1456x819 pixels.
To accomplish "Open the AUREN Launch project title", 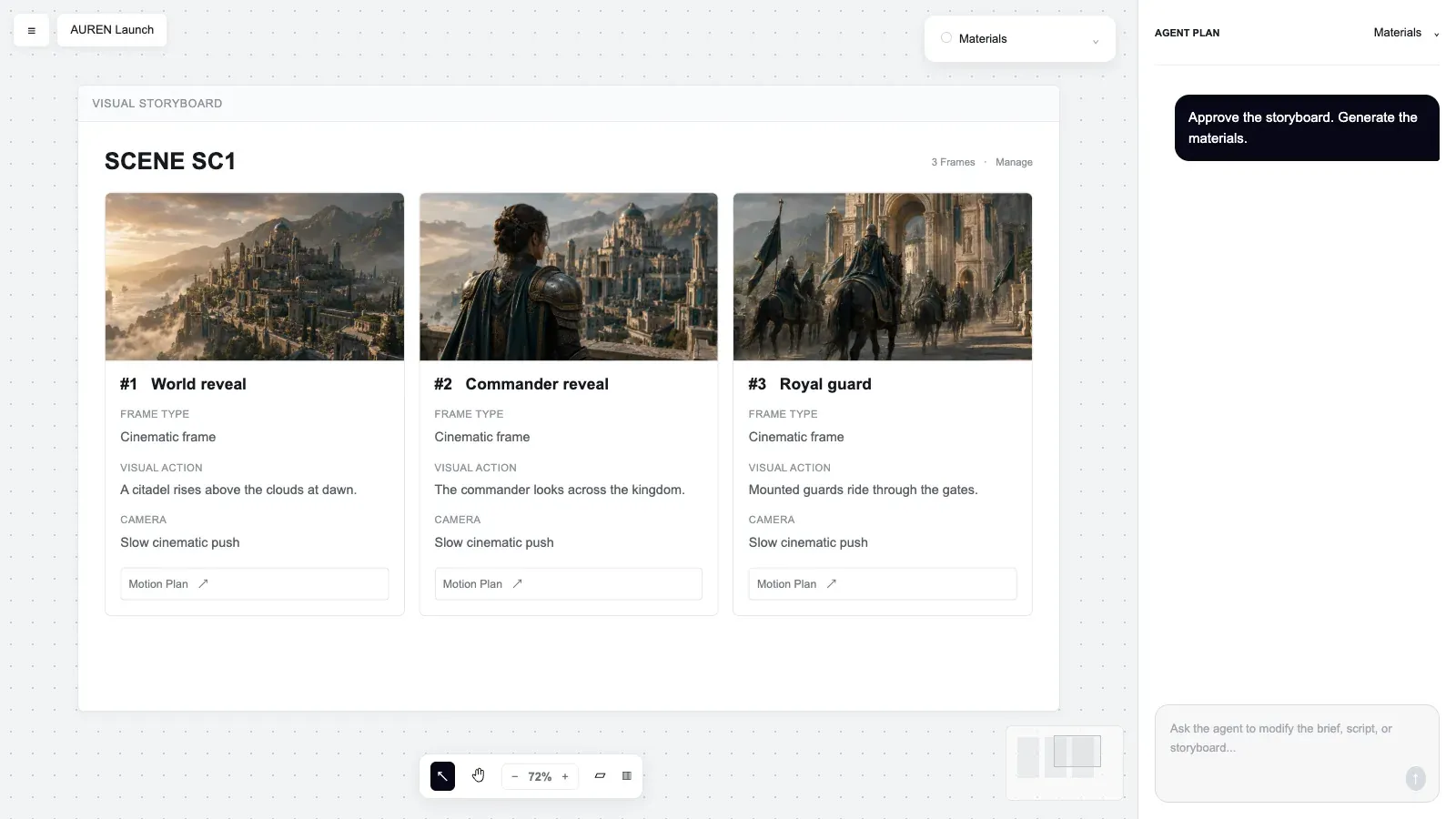I will (x=112, y=30).
